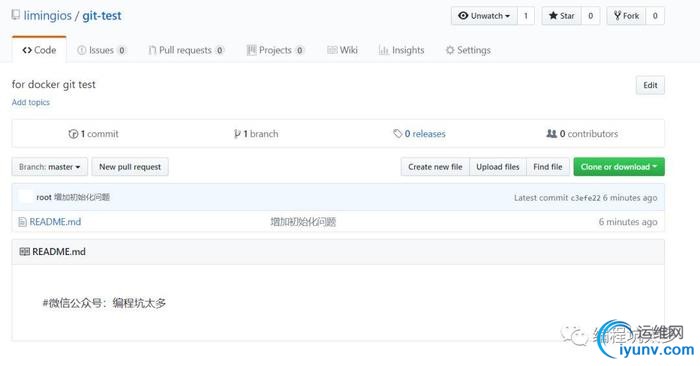Image resolution: width=700 pixels, height=366 pixels.
Task: Go to the Projects tab
Action: click(x=275, y=50)
